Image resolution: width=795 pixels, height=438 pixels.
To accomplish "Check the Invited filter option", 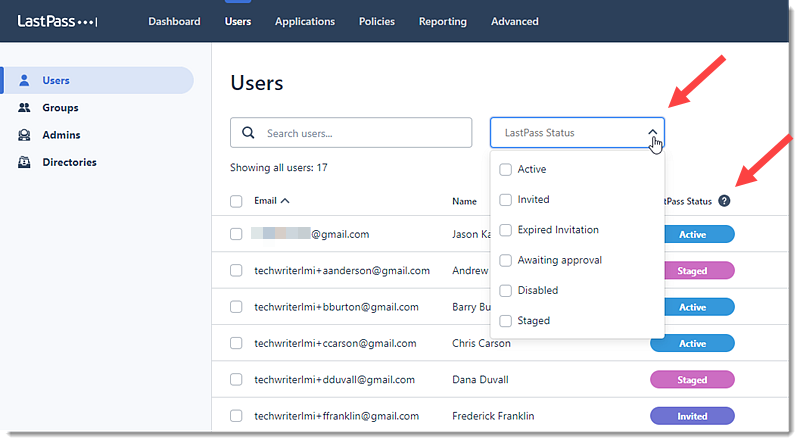I will point(505,200).
